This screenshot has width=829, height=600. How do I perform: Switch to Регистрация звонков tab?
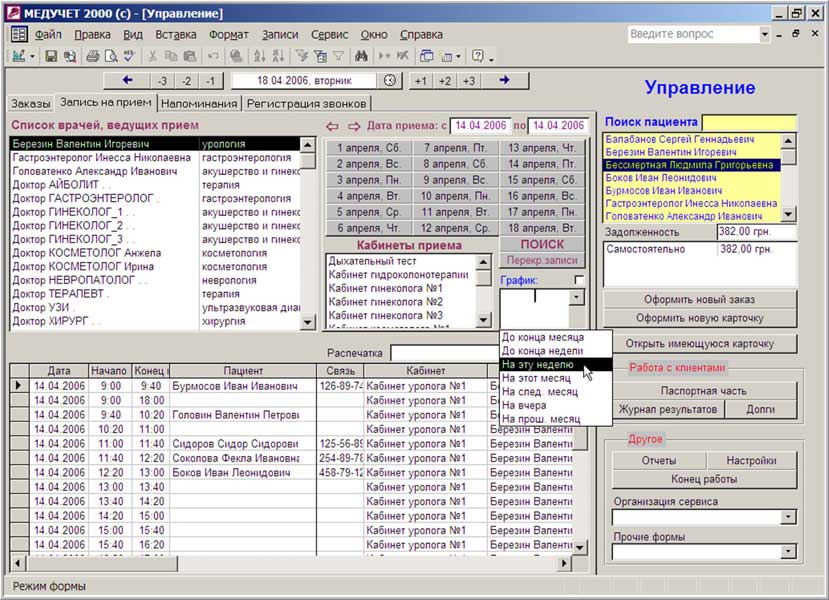click(307, 104)
